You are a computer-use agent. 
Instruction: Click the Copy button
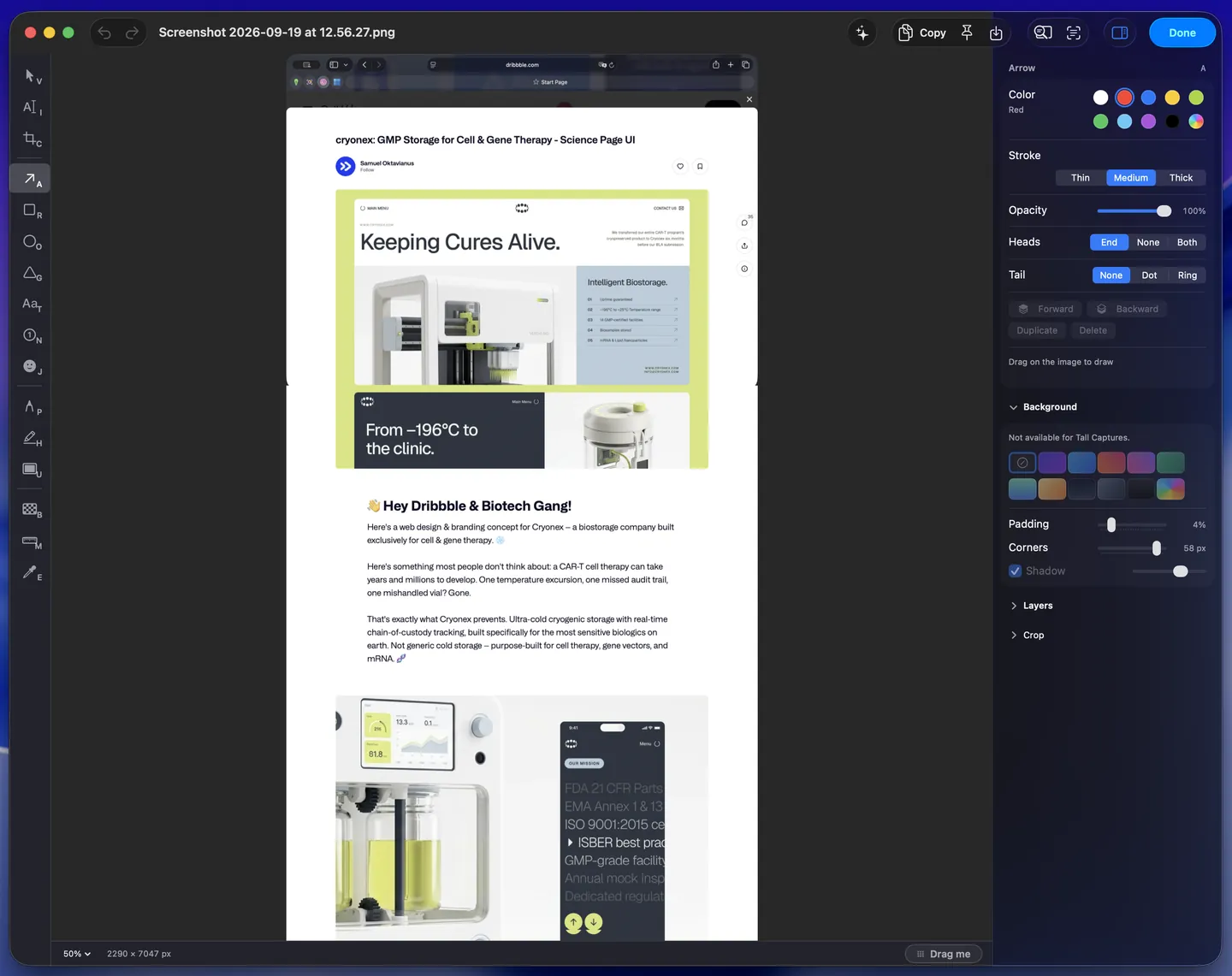tap(922, 33)
